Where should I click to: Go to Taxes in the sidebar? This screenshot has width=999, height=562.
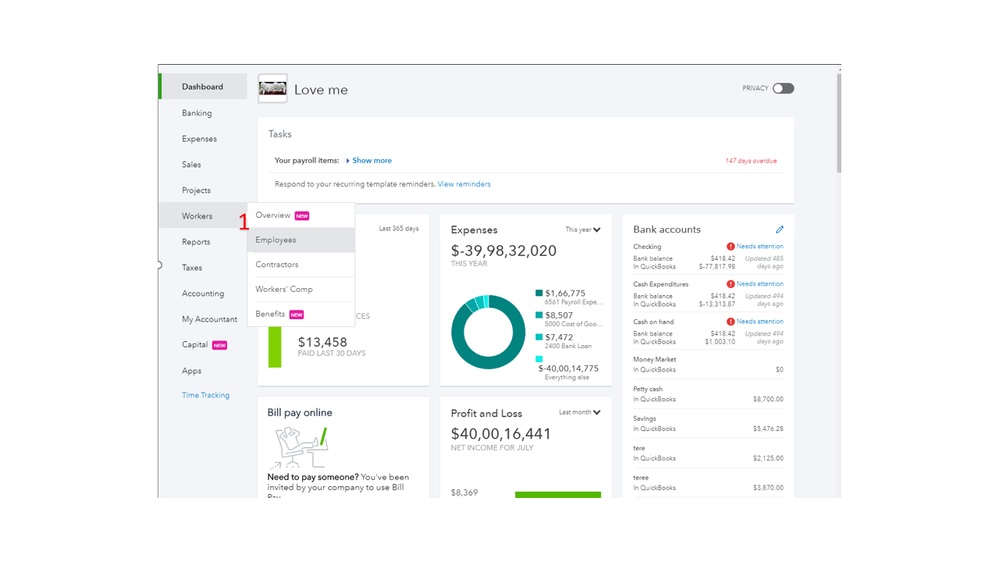click(192, 268)
